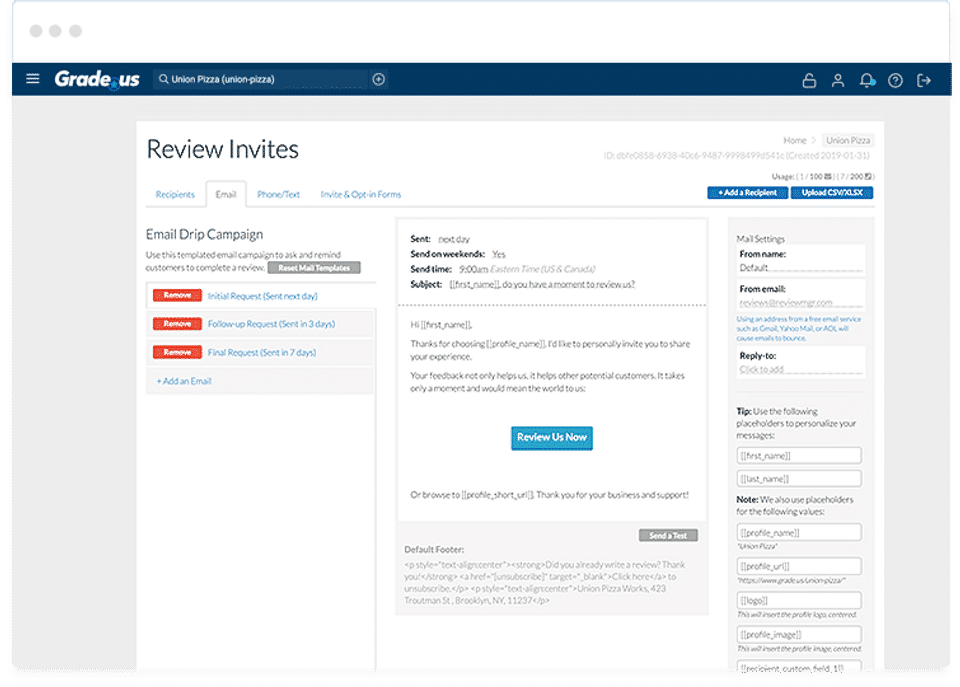Click the From email field
Image resolution: width=960 pixels, height=687 pixels.
(x=800, y=302)
